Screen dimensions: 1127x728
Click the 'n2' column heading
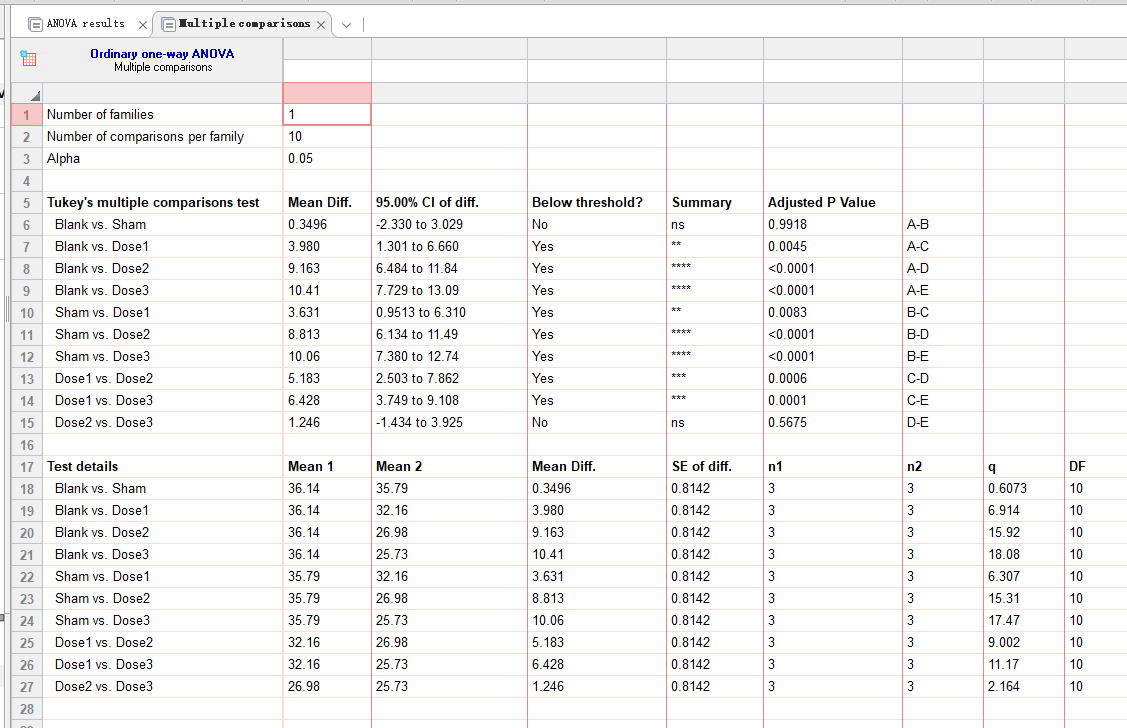pos(914,466)
